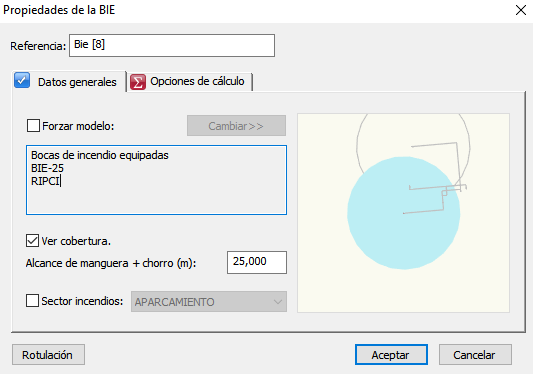This screenshot has height=374, width=533.
Task: Click the Cancelar button
Action: pyautogui.click(x=475, y=355)
